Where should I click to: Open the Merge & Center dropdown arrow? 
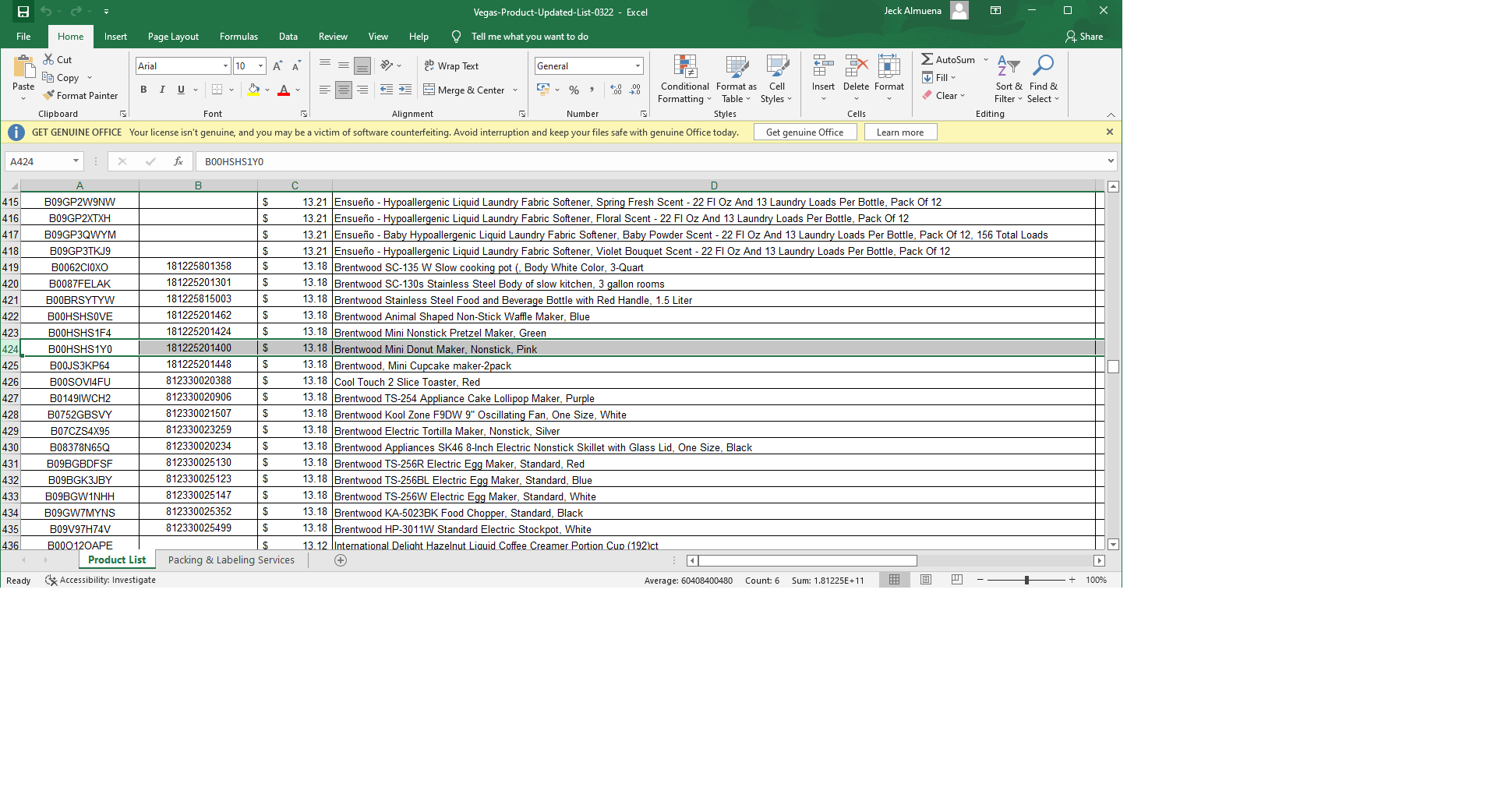515,90
